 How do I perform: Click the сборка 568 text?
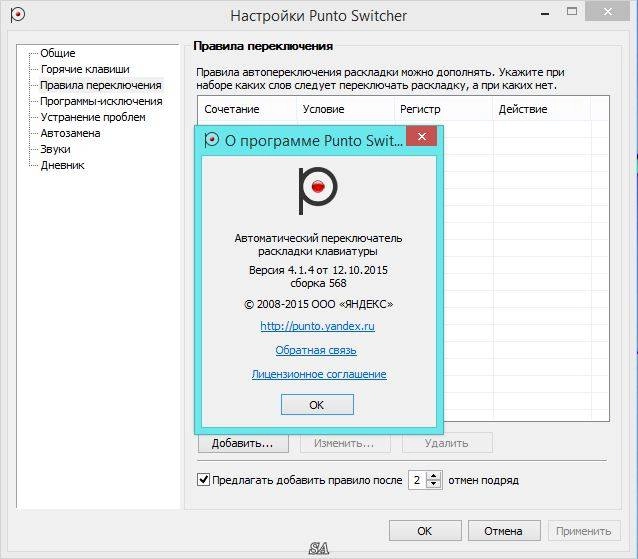[x=318, y=283]
